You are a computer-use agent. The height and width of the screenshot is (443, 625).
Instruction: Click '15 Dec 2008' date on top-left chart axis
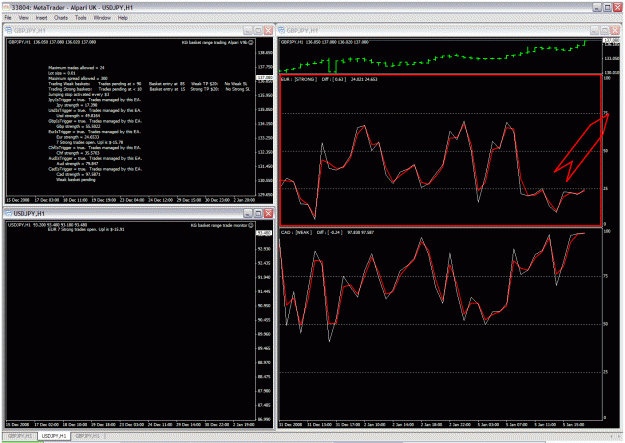18,200
